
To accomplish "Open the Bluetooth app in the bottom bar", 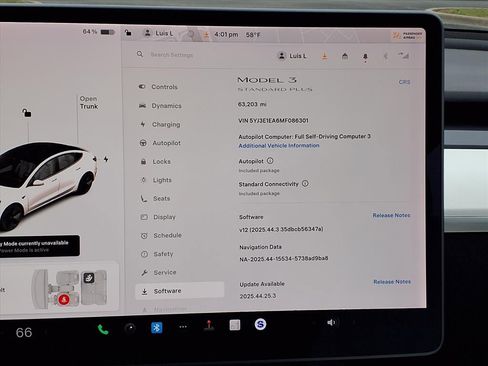I will (157, 327).
